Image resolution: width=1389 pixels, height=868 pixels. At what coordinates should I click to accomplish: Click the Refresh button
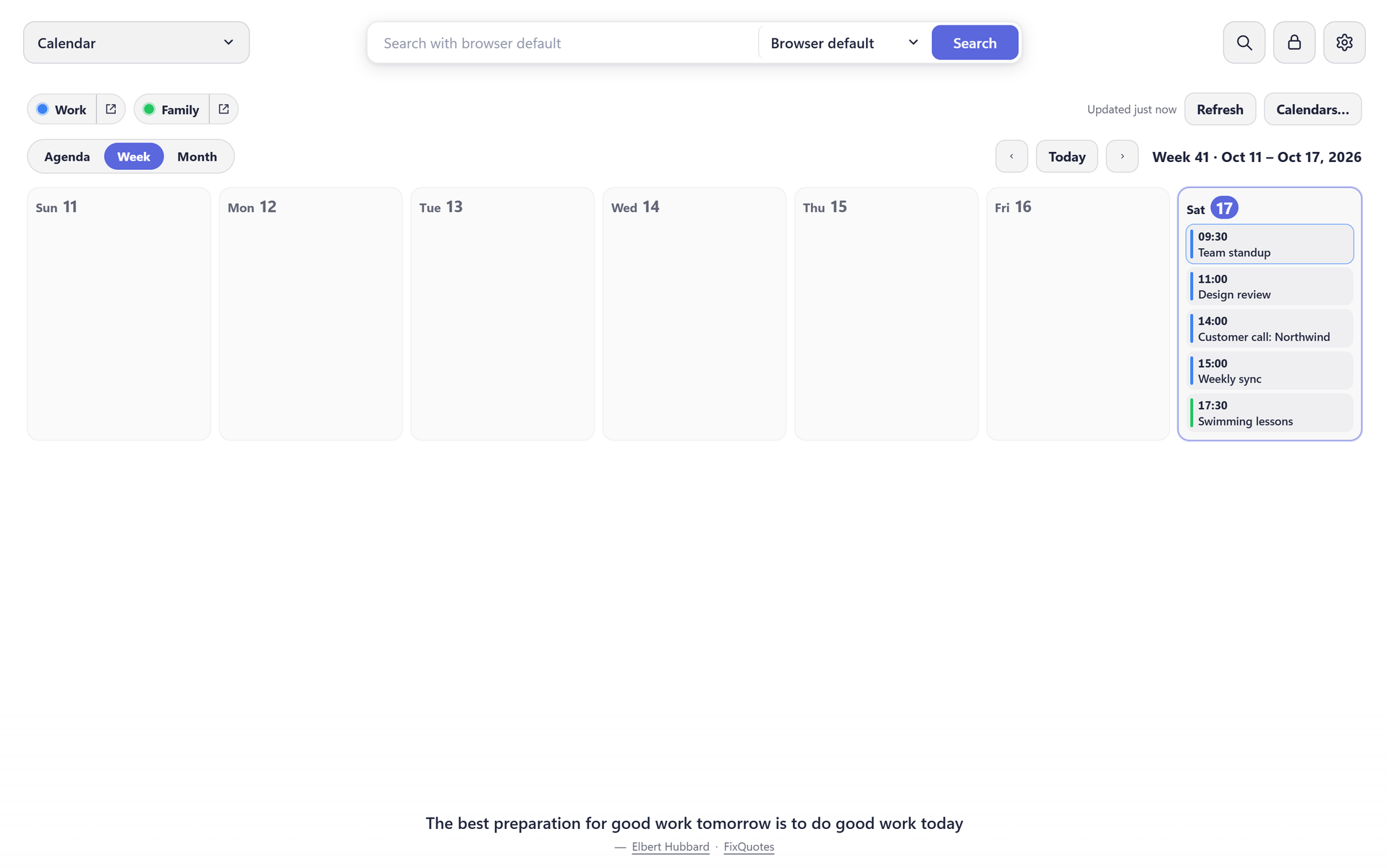(x=1220, y=109)
